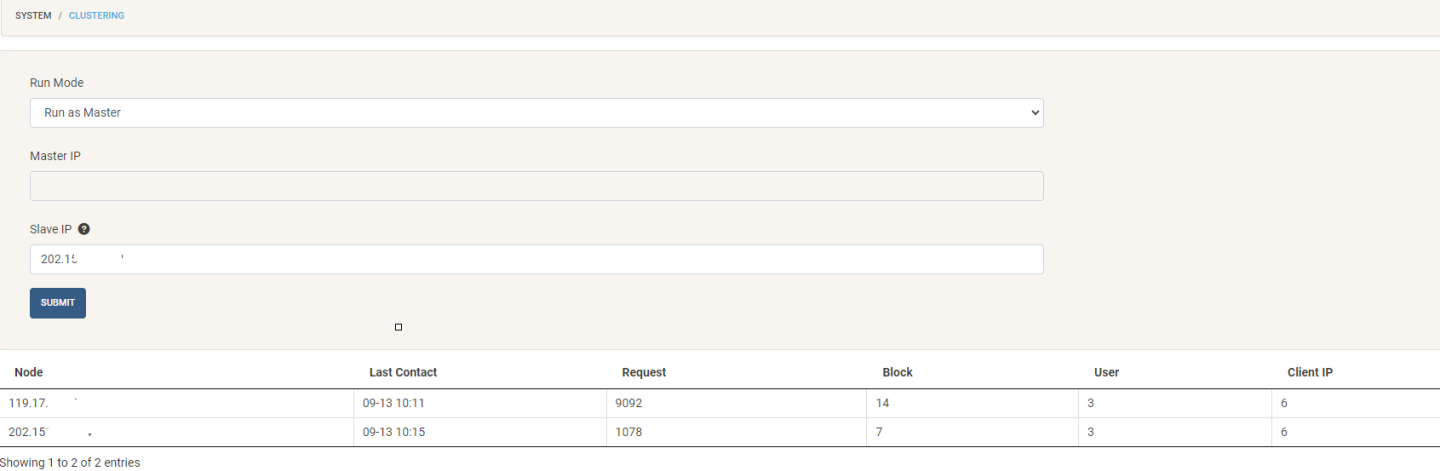Click the block count 14 cell

882,403
